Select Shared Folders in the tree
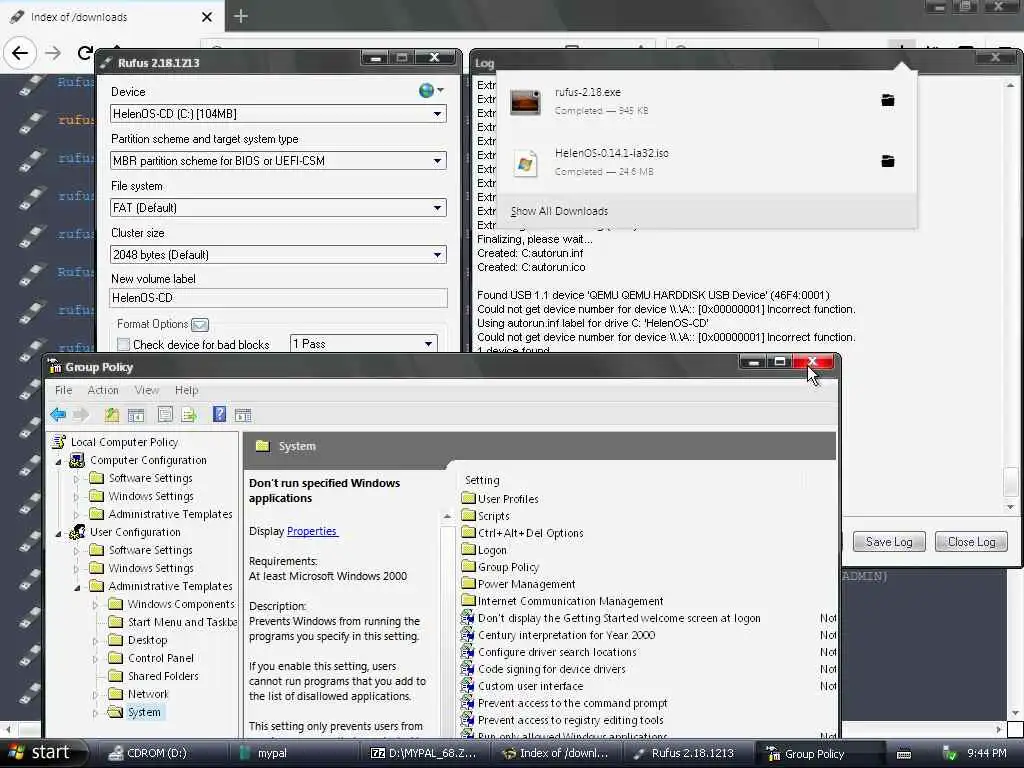Image resolution: width=1024 pixels, height=768 pixels. (163, 676)
